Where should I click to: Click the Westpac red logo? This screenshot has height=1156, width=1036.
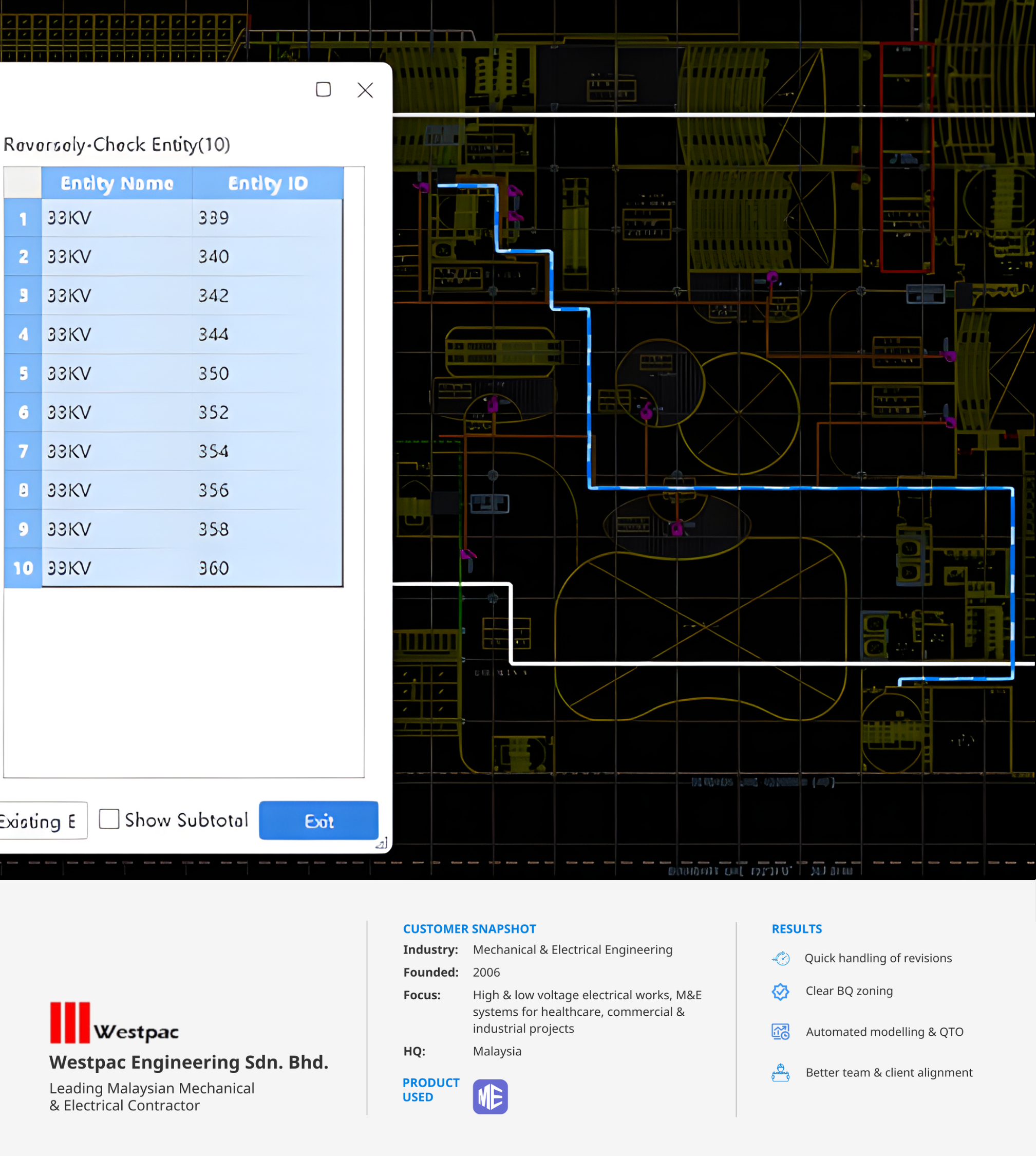[x=70, y=1022]
